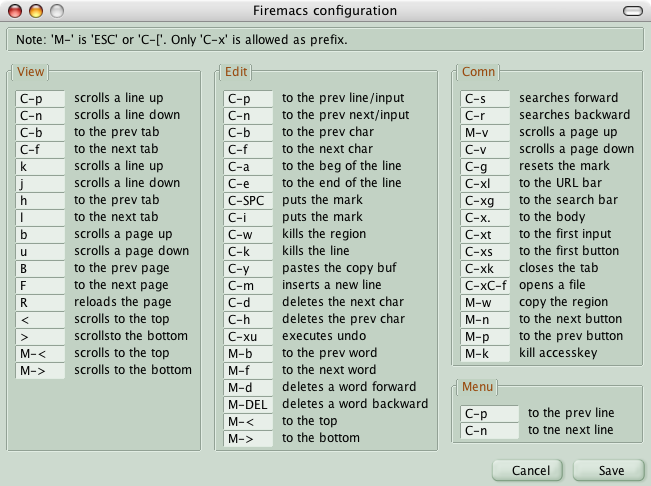Focus the M-n next button key field
Screen dimensions: 651x486
[x=485, y=320]
